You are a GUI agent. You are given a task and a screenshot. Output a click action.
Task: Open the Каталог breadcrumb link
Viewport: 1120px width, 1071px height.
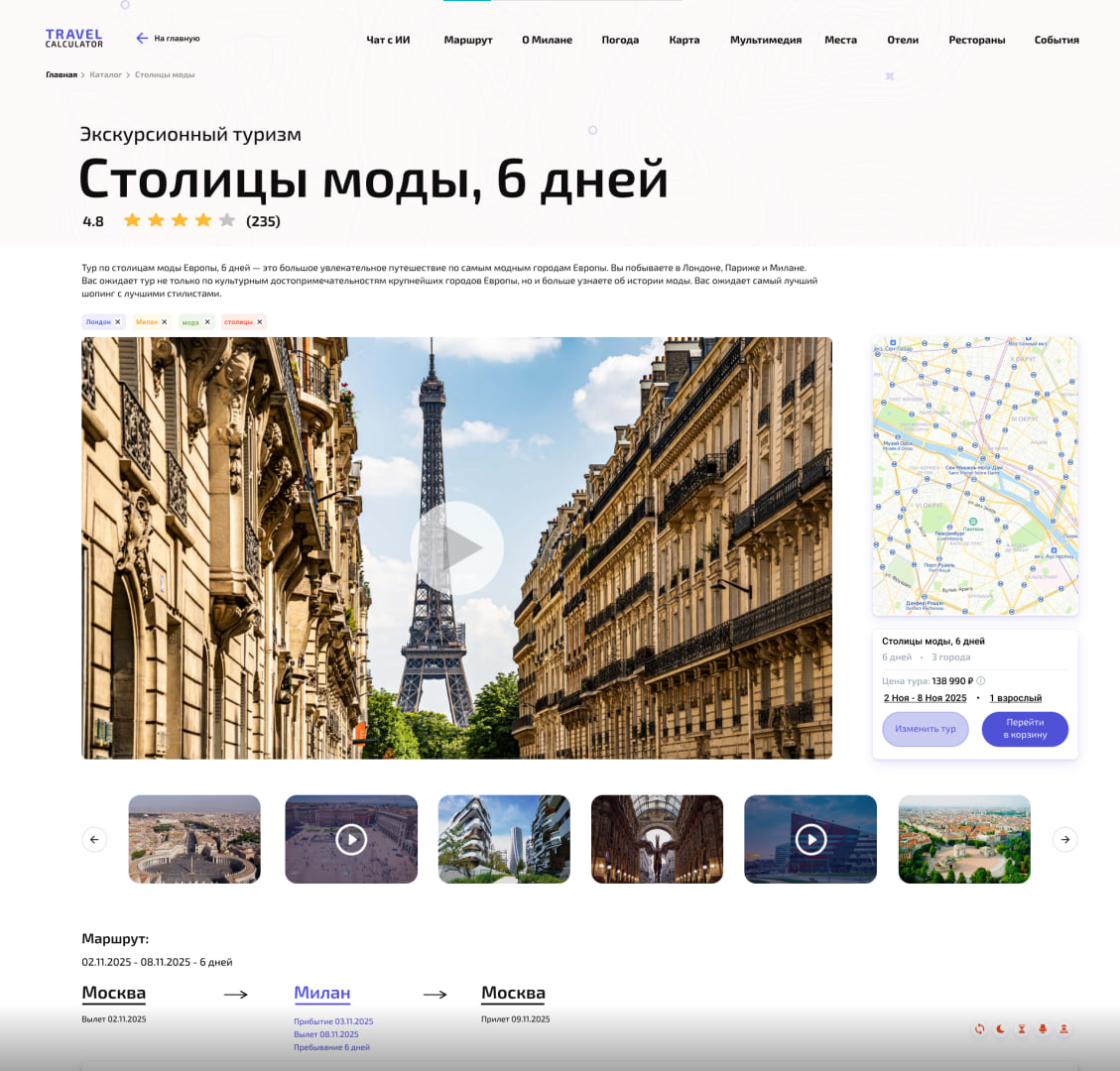[x=105, y=75]
